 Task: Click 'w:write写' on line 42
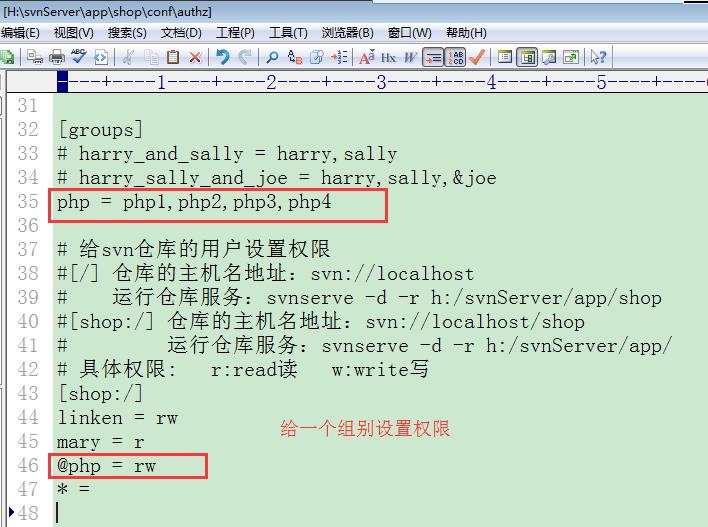pos(380,369)
